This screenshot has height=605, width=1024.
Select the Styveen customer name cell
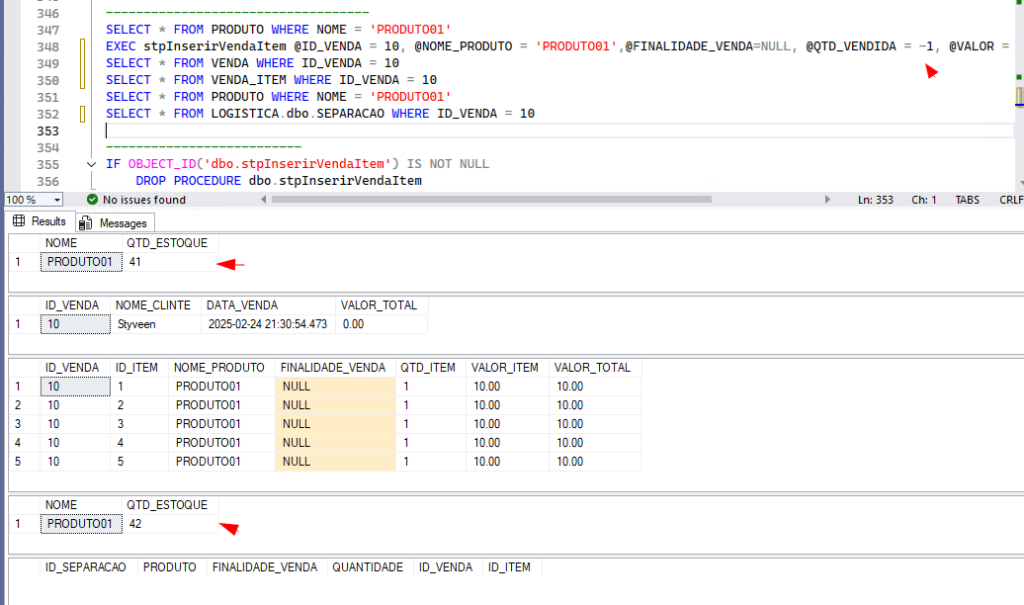pos(154,324)
